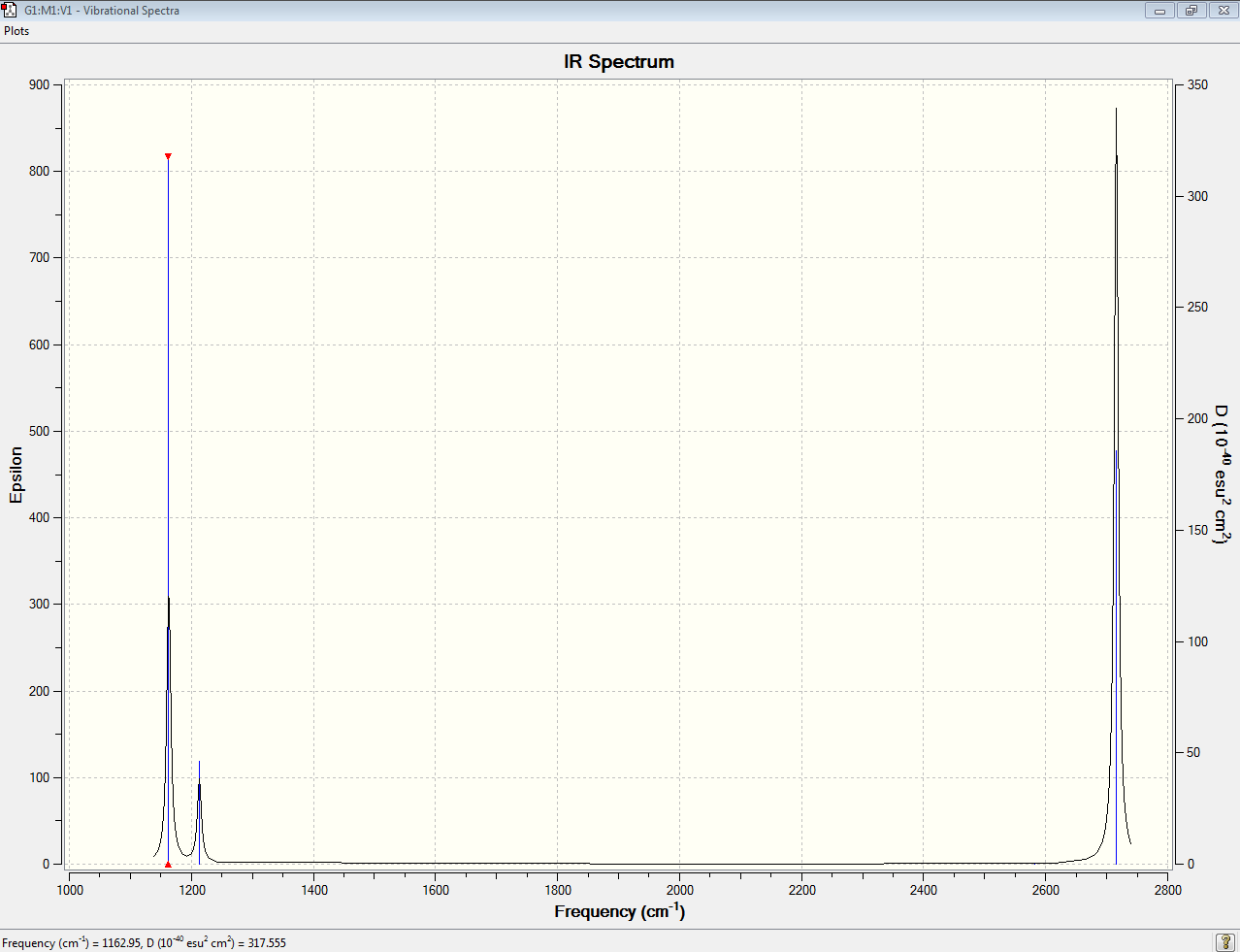Click the 2000 tick label on frequency axis
The height and width of the screenshot is (952, 1240).
pyautogui.click(x=680, y=890)
